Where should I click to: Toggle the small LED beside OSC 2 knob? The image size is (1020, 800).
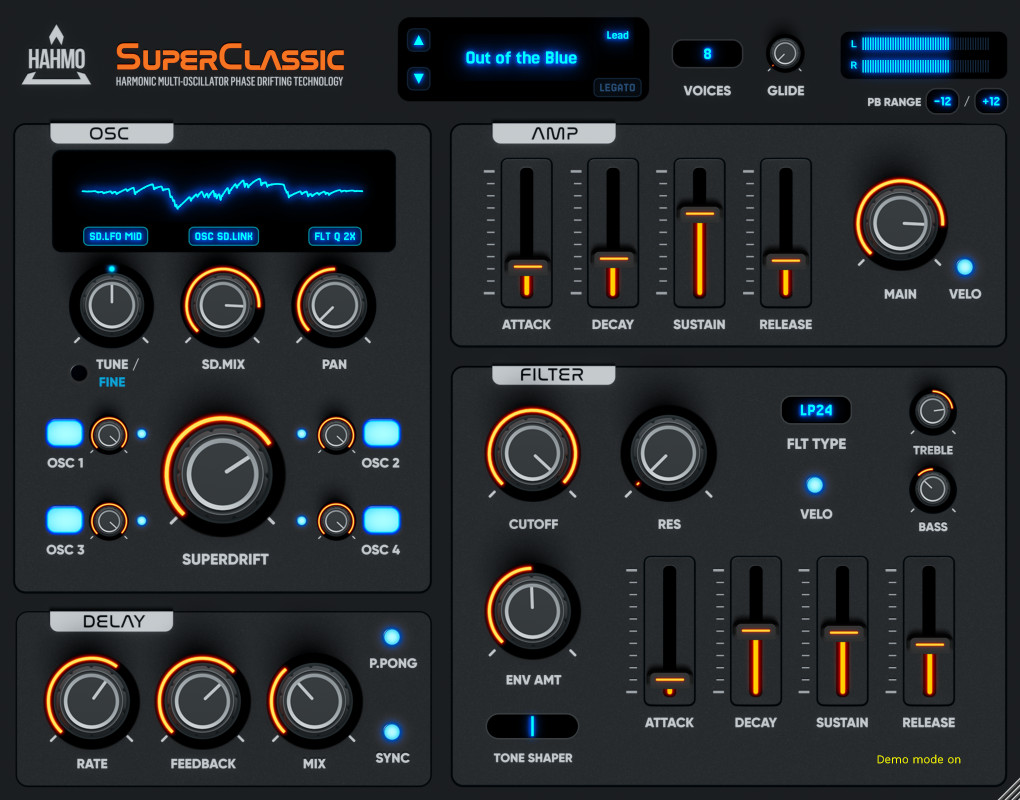point(302,434)
